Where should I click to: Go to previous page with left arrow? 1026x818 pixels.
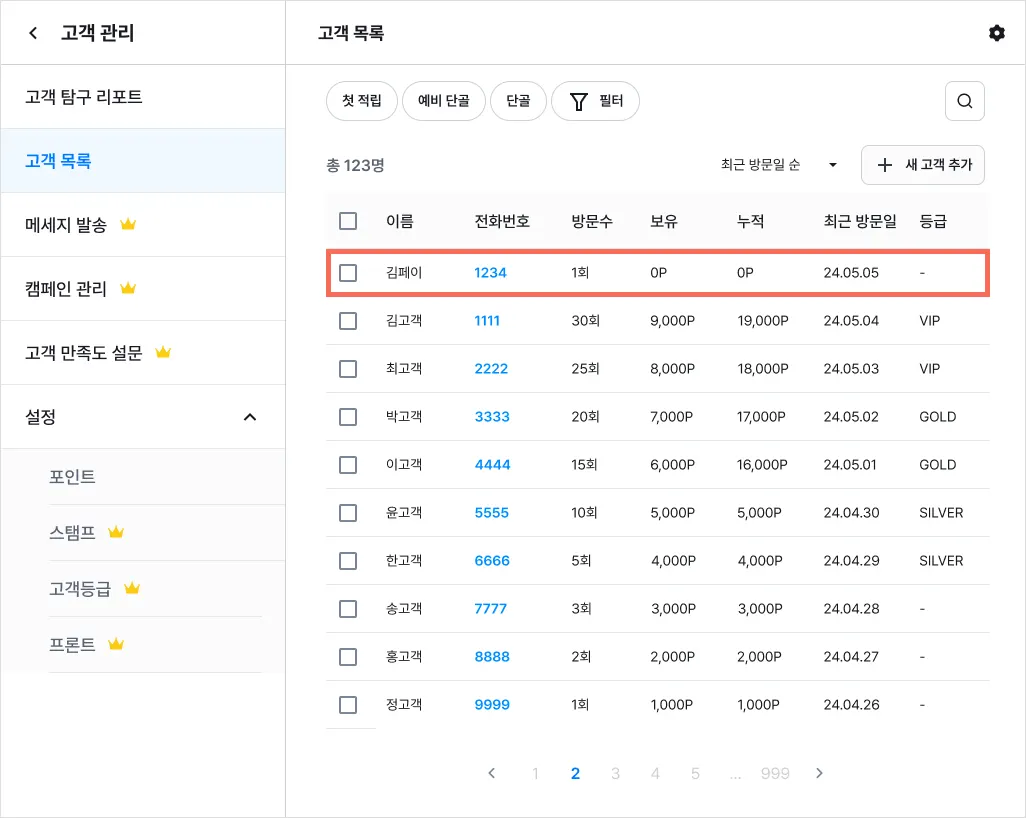tap(491, 774)
